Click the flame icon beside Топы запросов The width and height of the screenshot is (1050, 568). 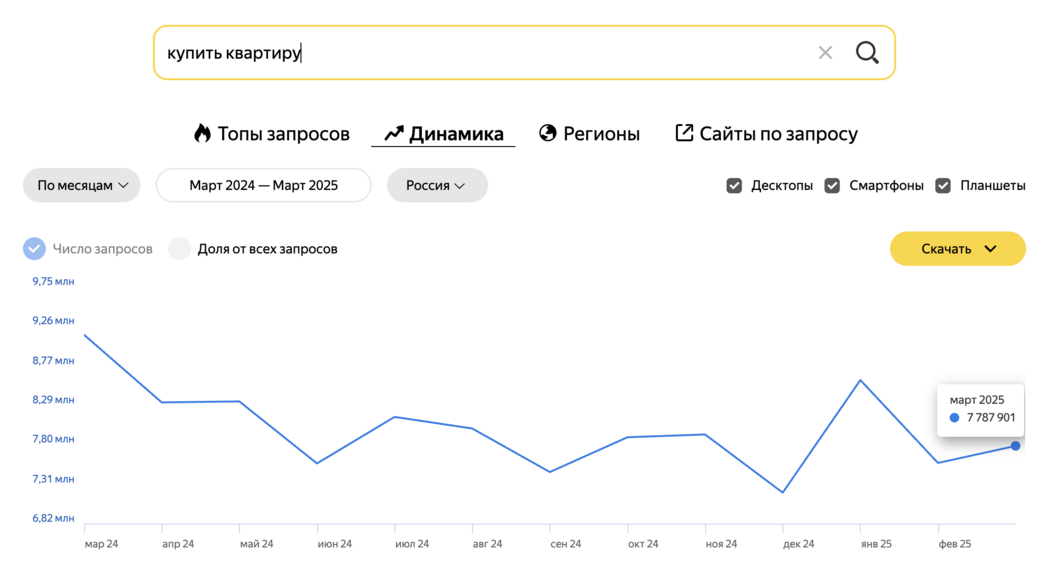(x=202, y=133)
